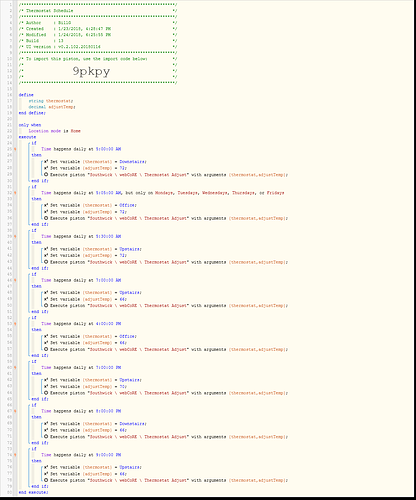Viewport: 416px width, 500px height.
Task: Select the 'Time happens daily at 5:30:00 AM' condition
Action: tap(81, 236)
